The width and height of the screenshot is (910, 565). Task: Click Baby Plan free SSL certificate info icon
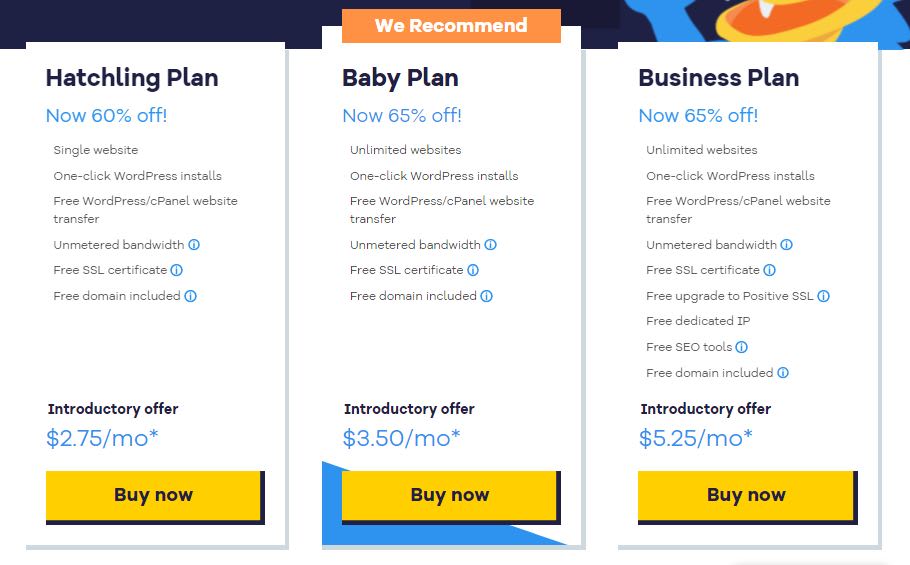pyautogui.click(x=473, y=270)
